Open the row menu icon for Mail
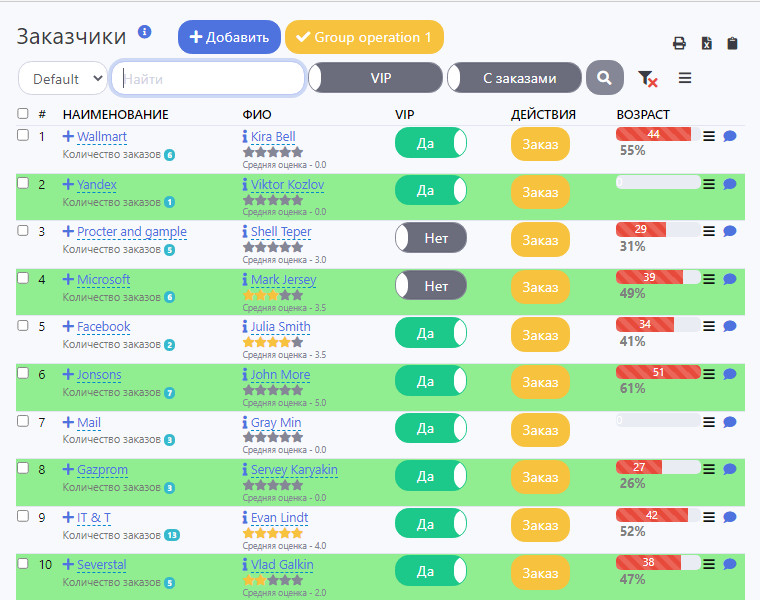Screen dimensions: 760x600 (709, 422)
